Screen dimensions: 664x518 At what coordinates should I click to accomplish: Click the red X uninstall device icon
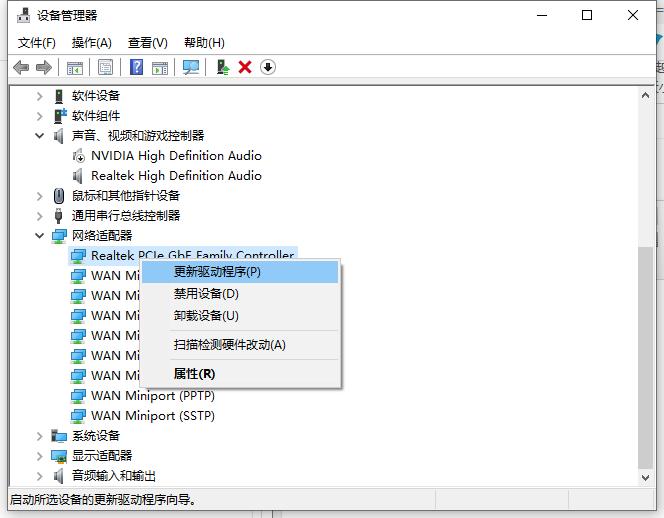pyautogui.click(x=245, y=67)
